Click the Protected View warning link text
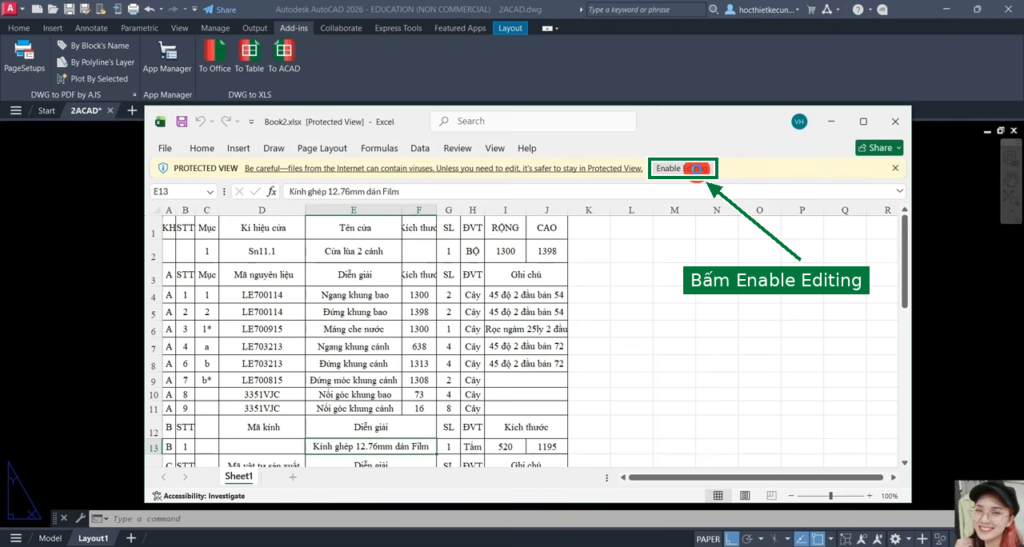The image size is (1024, 547). pyautogui.click(x=443, y=168)
